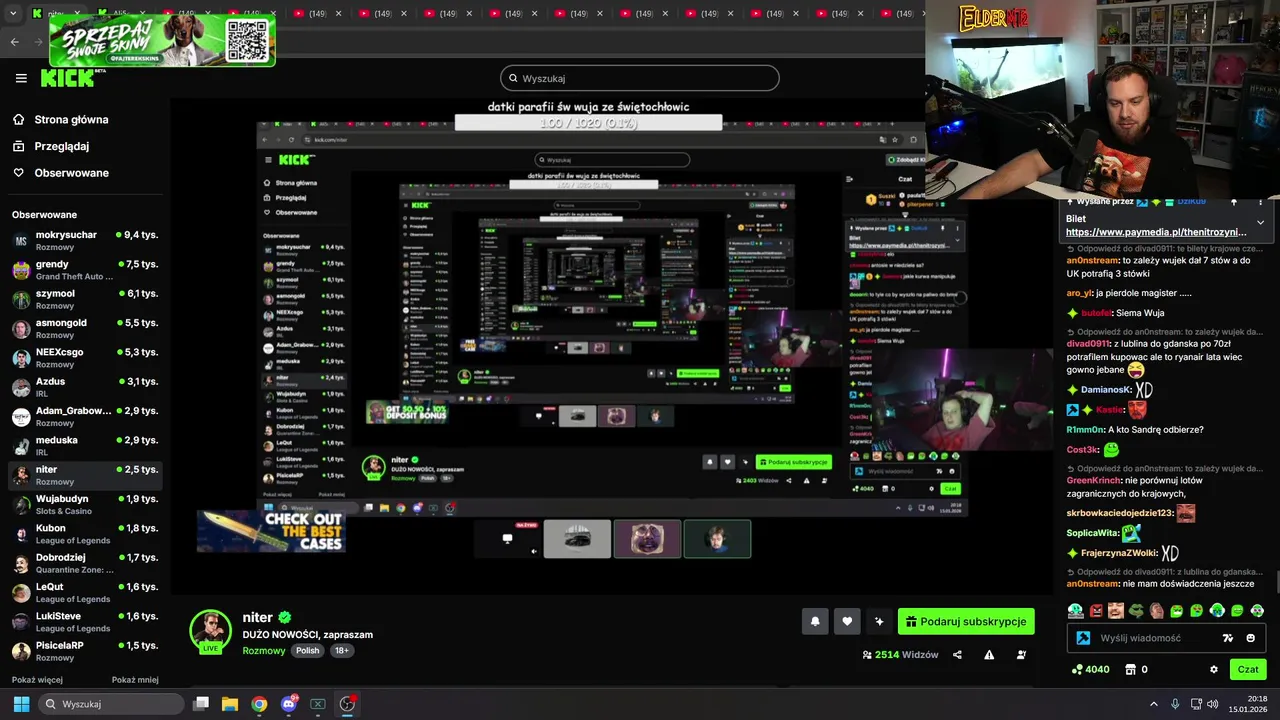
Task: Open mokrysuchar channel in sidebar
Action: pyautogui.click(x=84, y=240)
